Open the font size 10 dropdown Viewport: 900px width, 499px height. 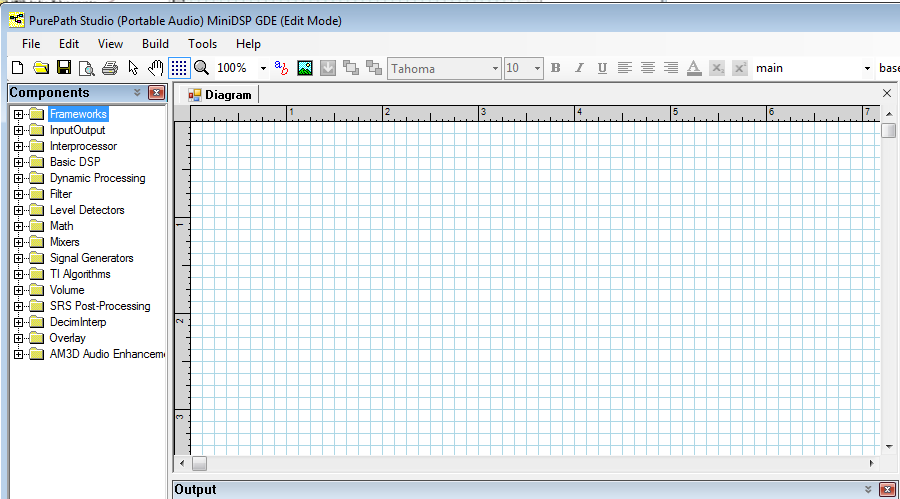(x=537, y=69)
